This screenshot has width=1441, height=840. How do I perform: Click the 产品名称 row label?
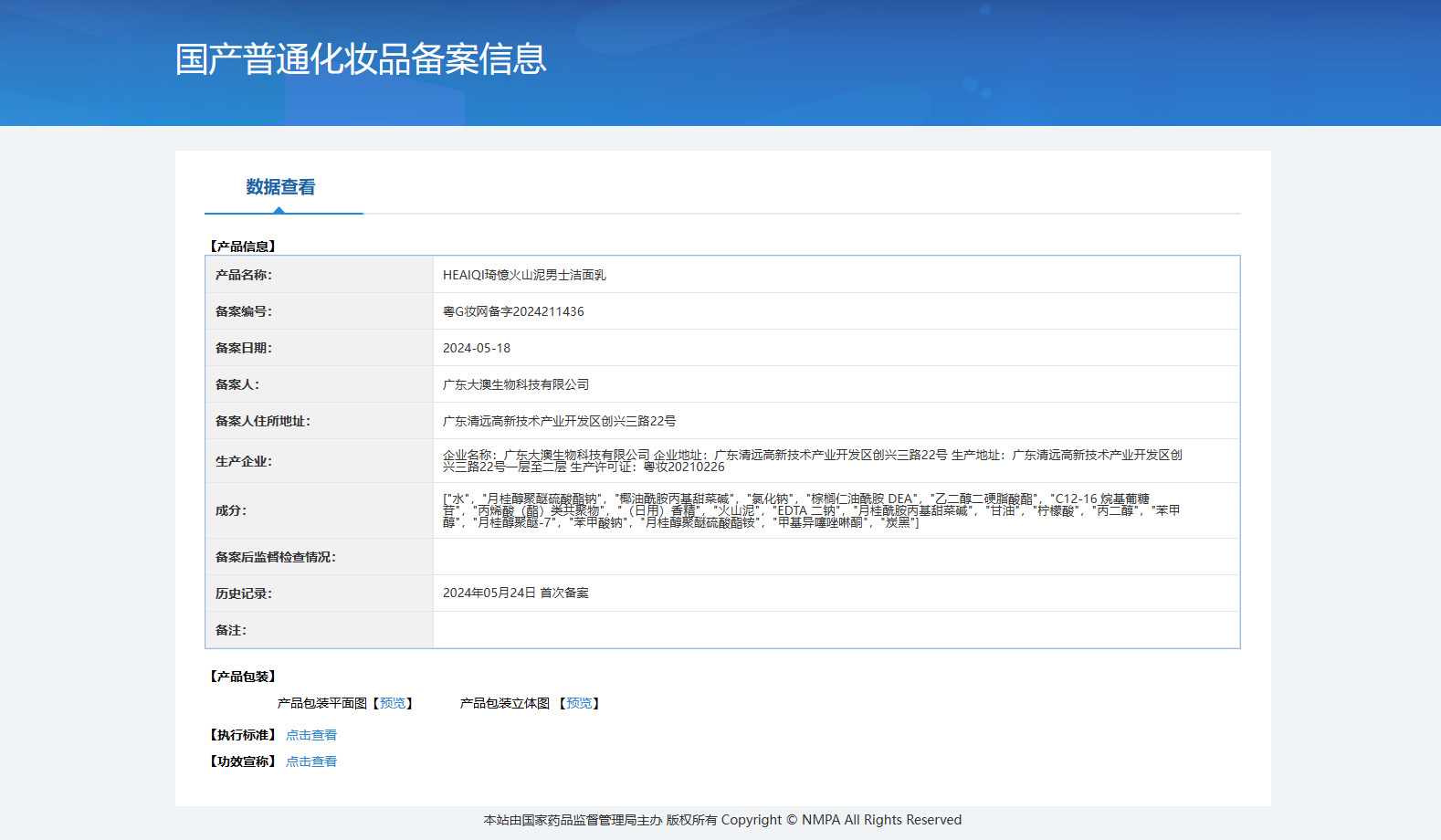[x=244, y=275]
